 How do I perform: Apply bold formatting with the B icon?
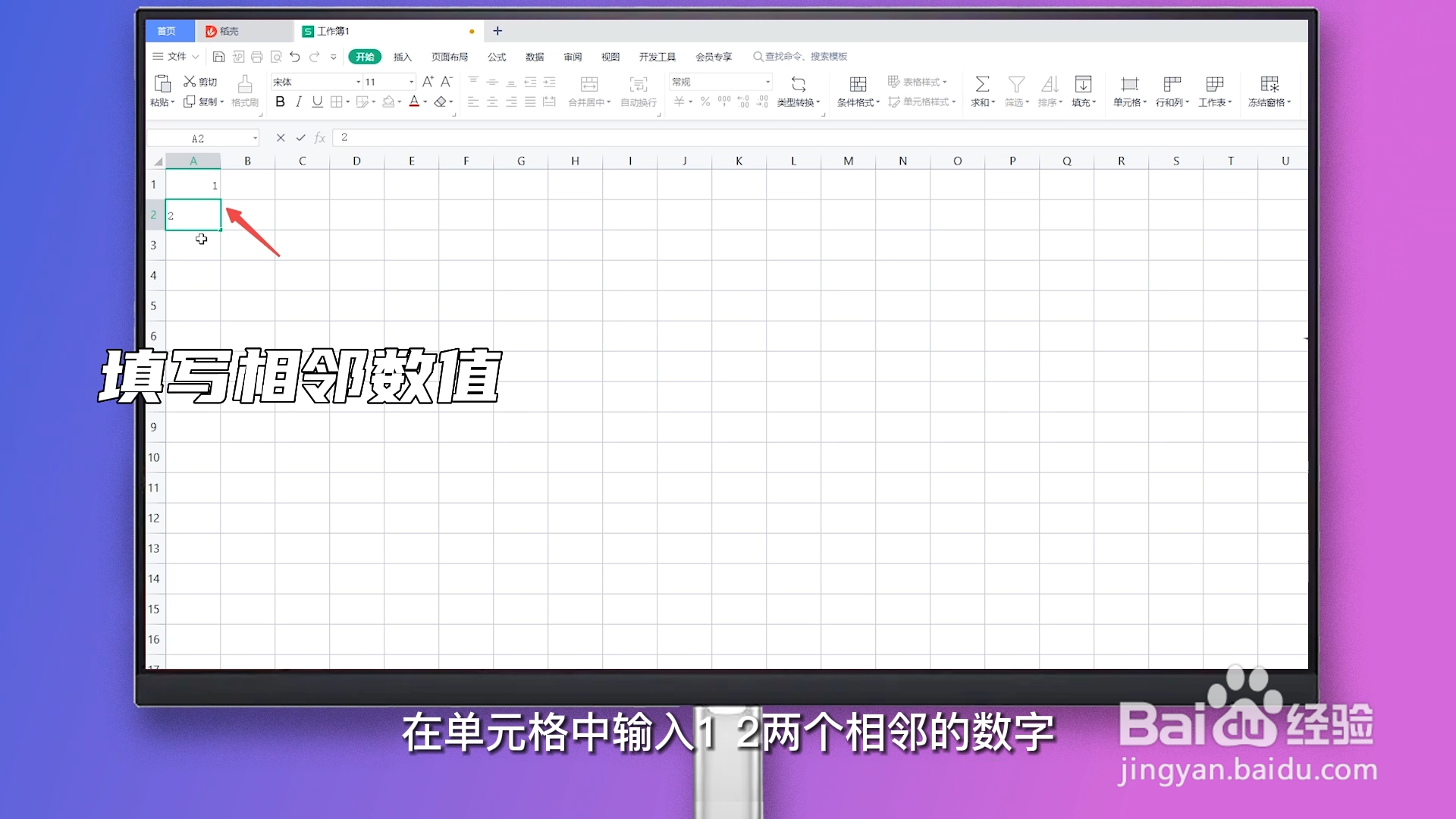coord(281,101)
